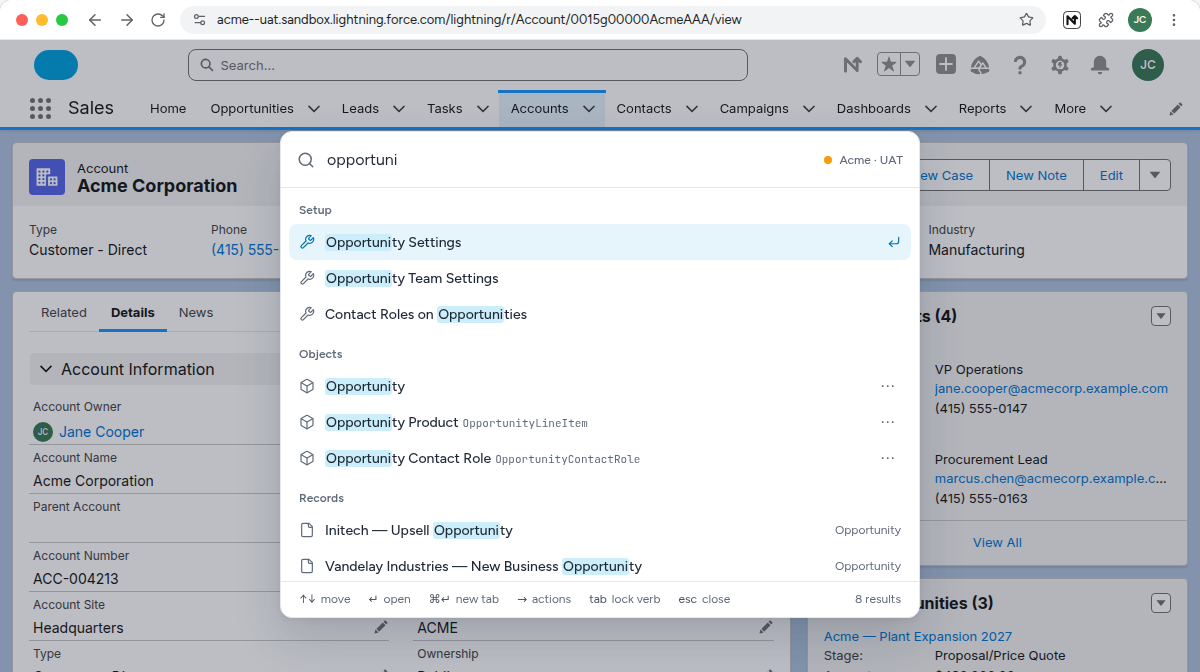Open the Opportunities tab dropdown chevron
Screen dimensions: 1200x672
(x=313, y=108)
